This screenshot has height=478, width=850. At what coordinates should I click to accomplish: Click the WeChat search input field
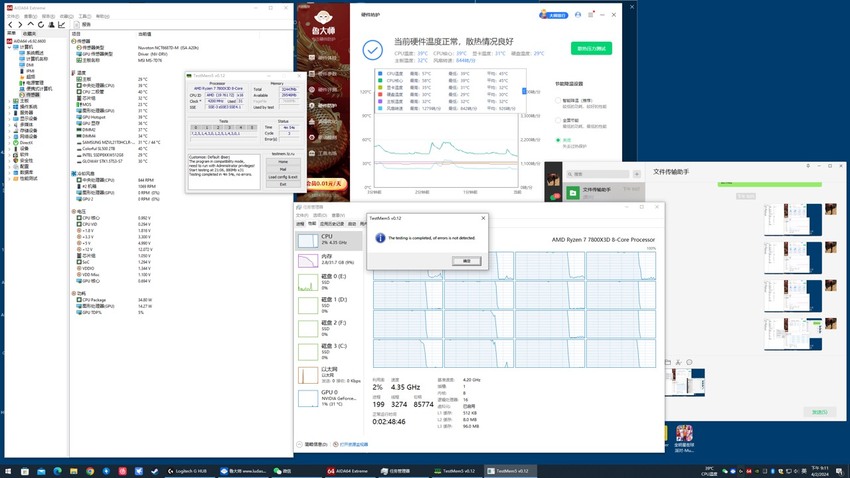click(598, 174)
